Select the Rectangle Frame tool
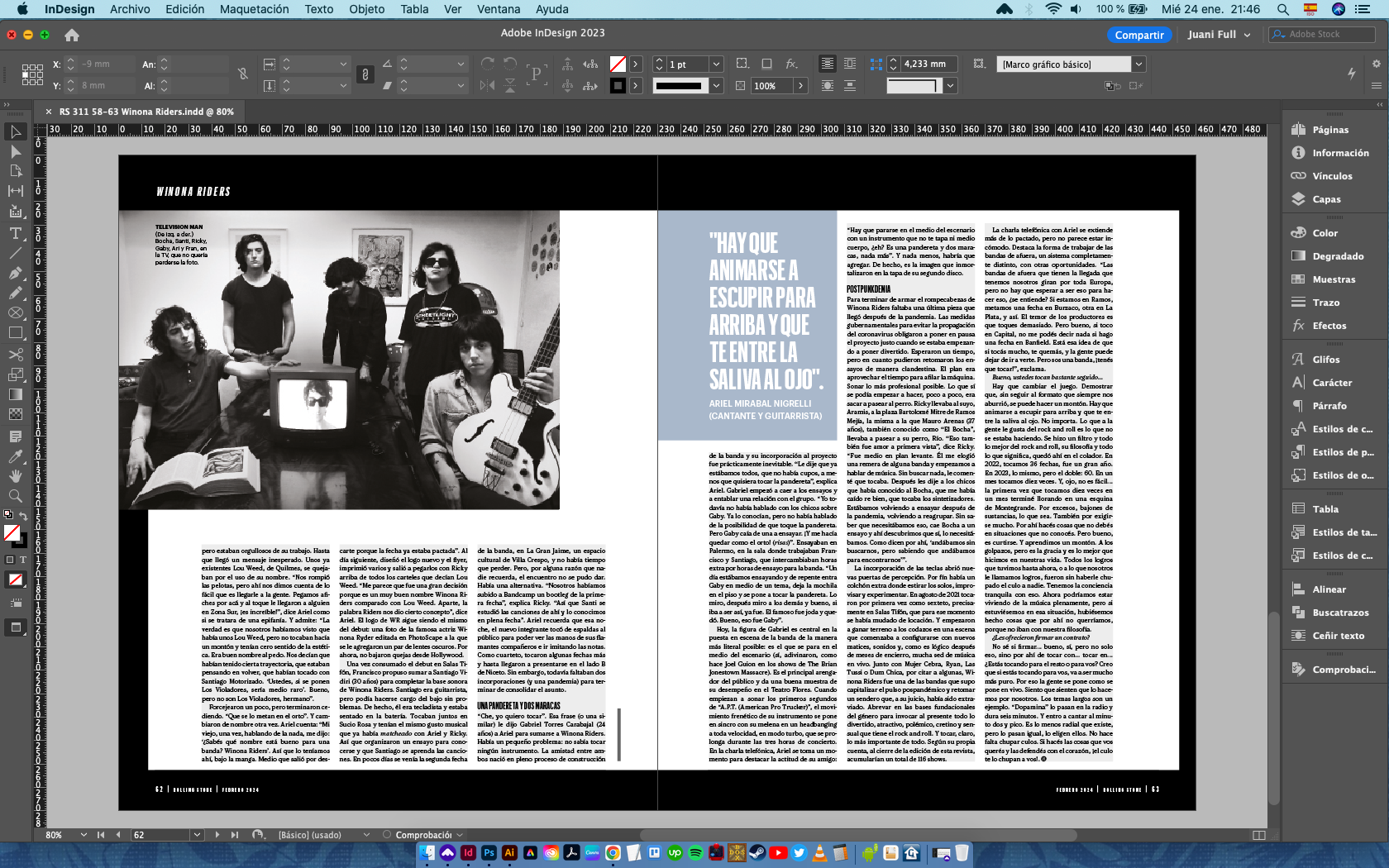The image size is (1389, 868). coord(15,312)
